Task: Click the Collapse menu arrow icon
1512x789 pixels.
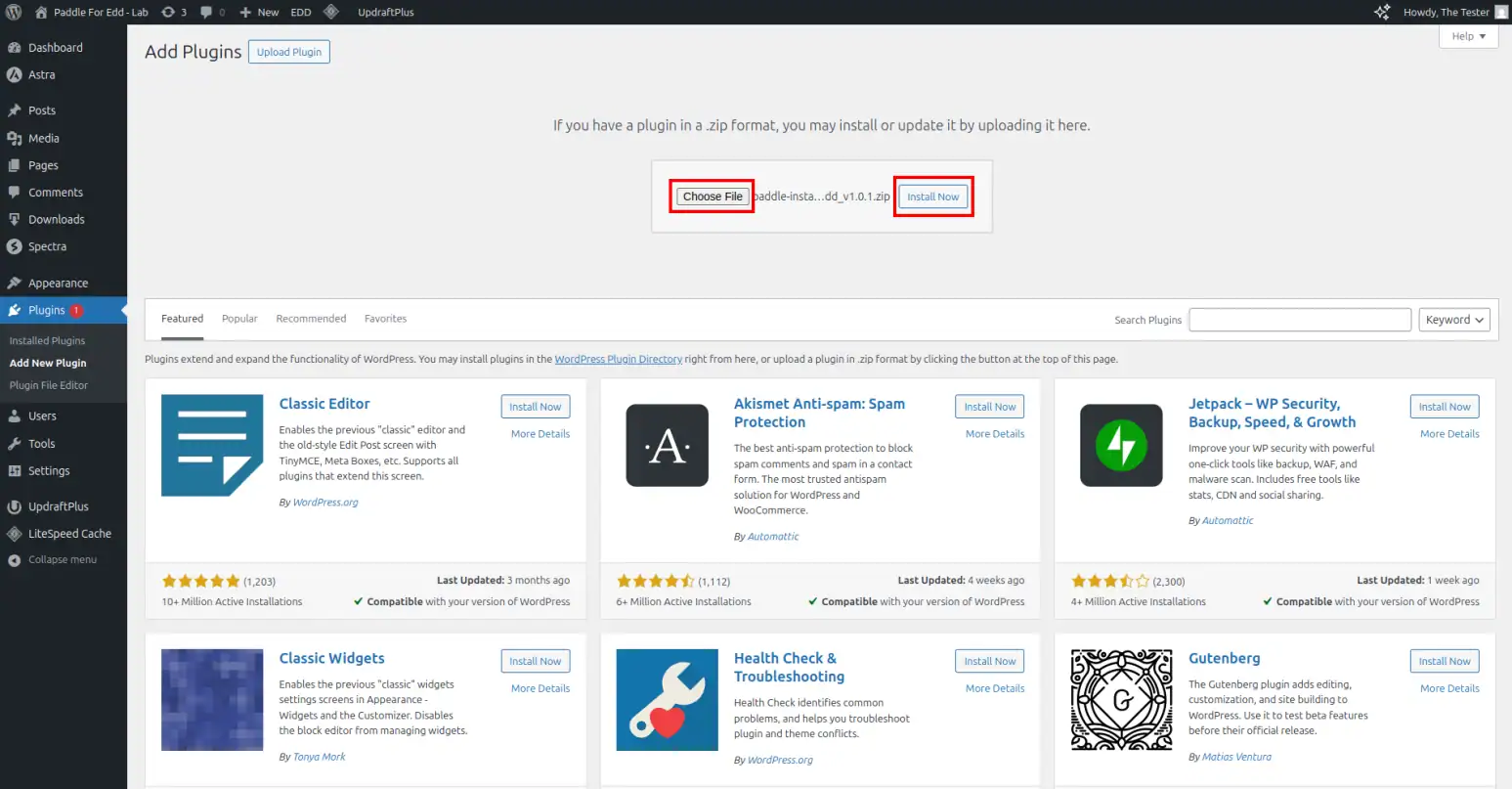Action: tap(15, 560)
